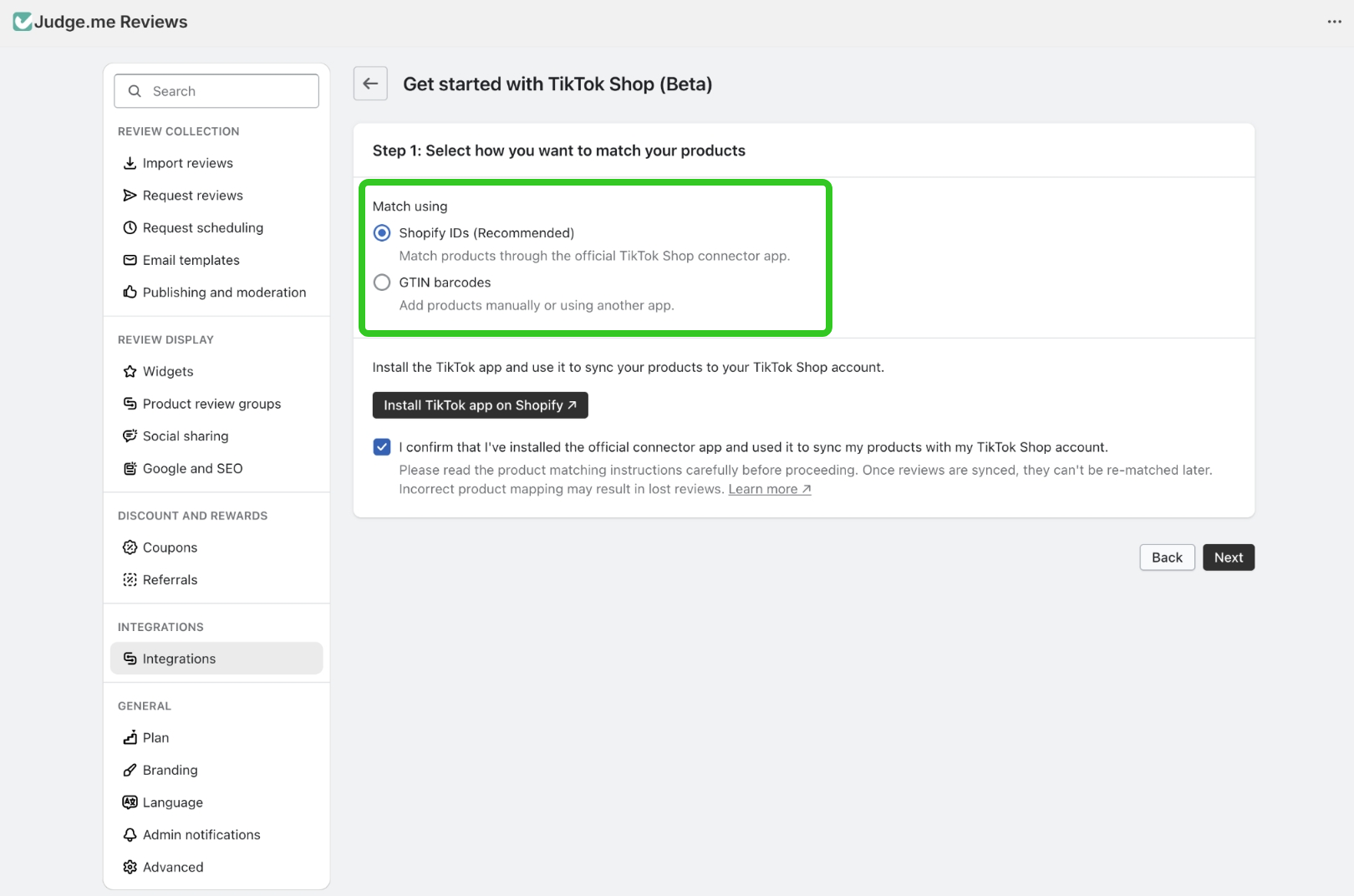Image resolution: width=1354 pixels, height=896 pixels.
Task: Click the 'REVIEW DISPLAY' section header
Action: pos(165,339)
